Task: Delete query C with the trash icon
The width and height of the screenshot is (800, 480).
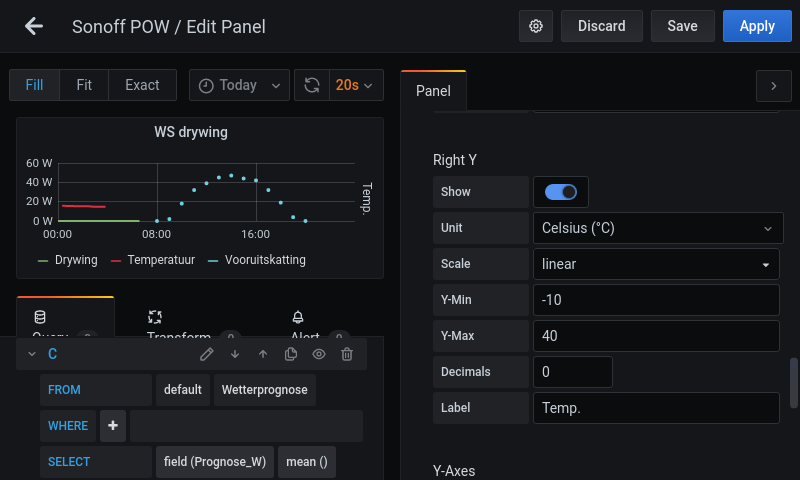Action: pos(347,354)
